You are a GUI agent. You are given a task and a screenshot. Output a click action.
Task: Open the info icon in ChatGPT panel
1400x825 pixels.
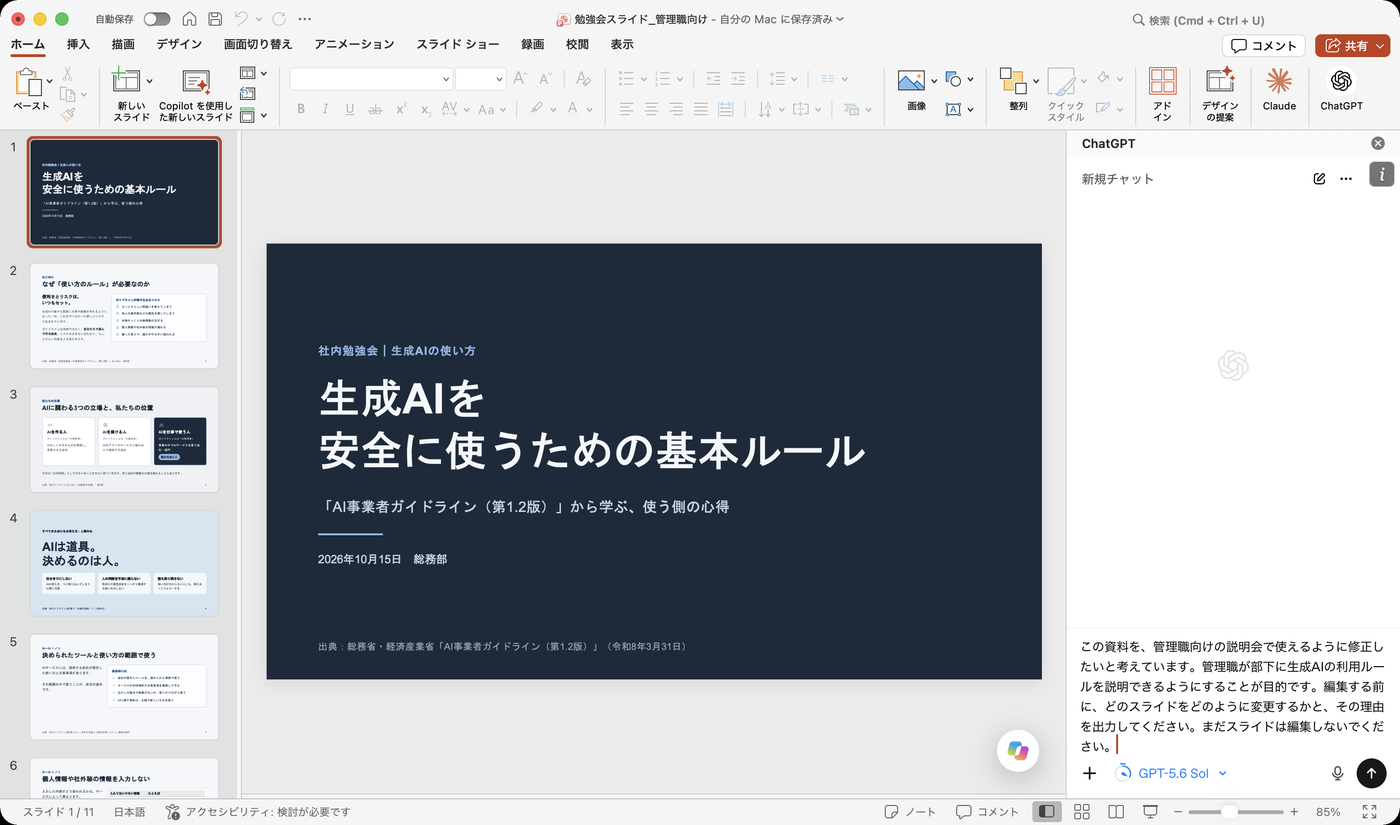pyautogui.click(x=1381, y=174)
